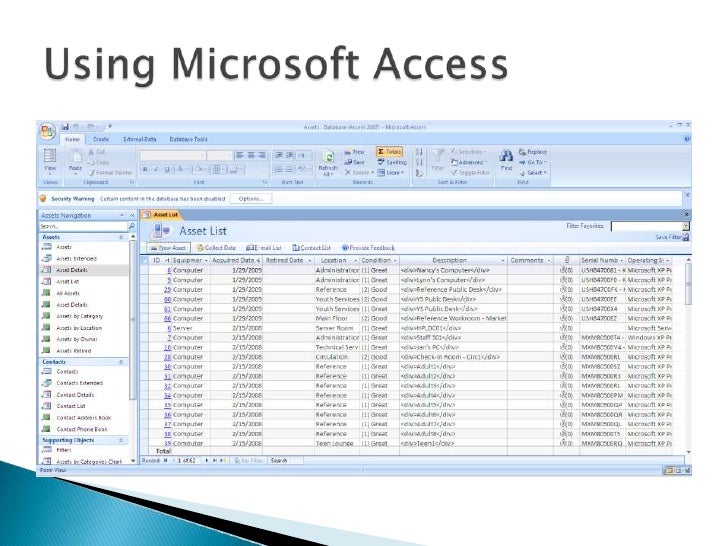Click the Sort Ascending icon
Viewport: 728px width, 546px height.
pyautogui.click(x=419, y=152)
